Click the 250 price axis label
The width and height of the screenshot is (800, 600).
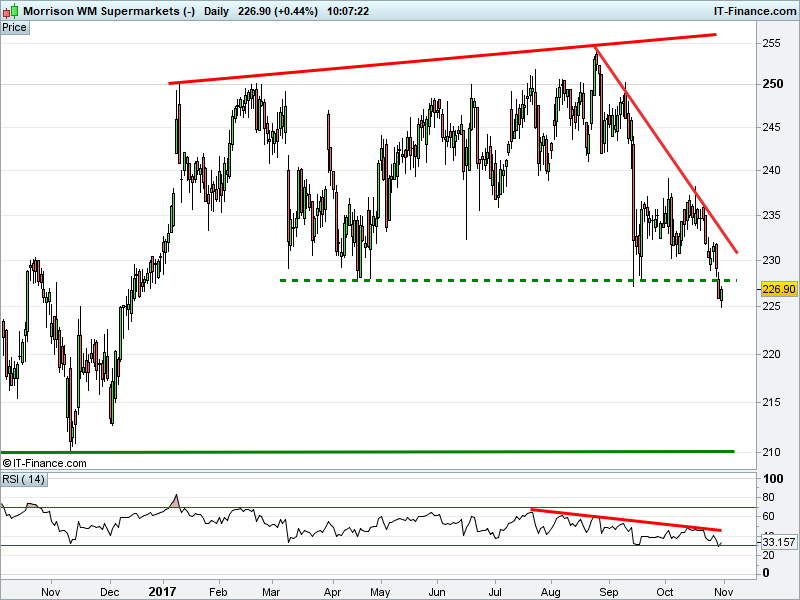[x=773, y=84]
